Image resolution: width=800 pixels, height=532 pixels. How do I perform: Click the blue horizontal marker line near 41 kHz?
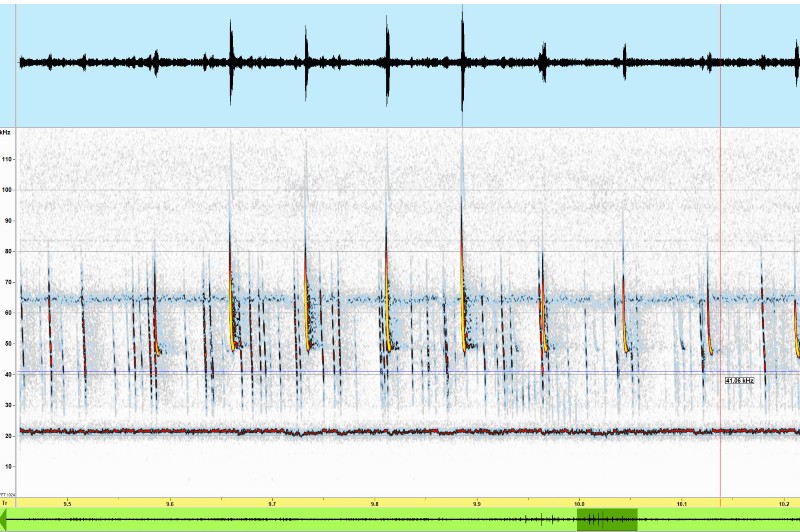click(x=300, y=373)
